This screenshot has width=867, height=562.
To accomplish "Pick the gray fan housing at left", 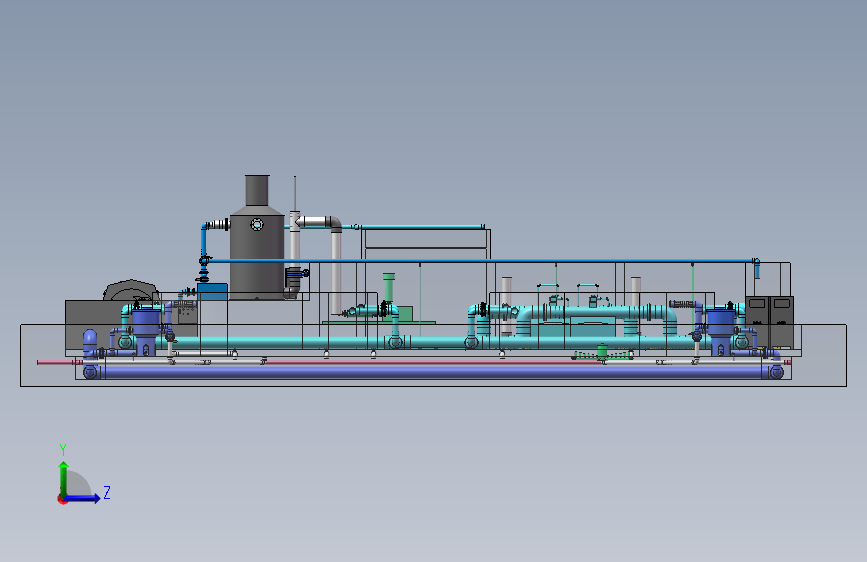I will point(131,290).
